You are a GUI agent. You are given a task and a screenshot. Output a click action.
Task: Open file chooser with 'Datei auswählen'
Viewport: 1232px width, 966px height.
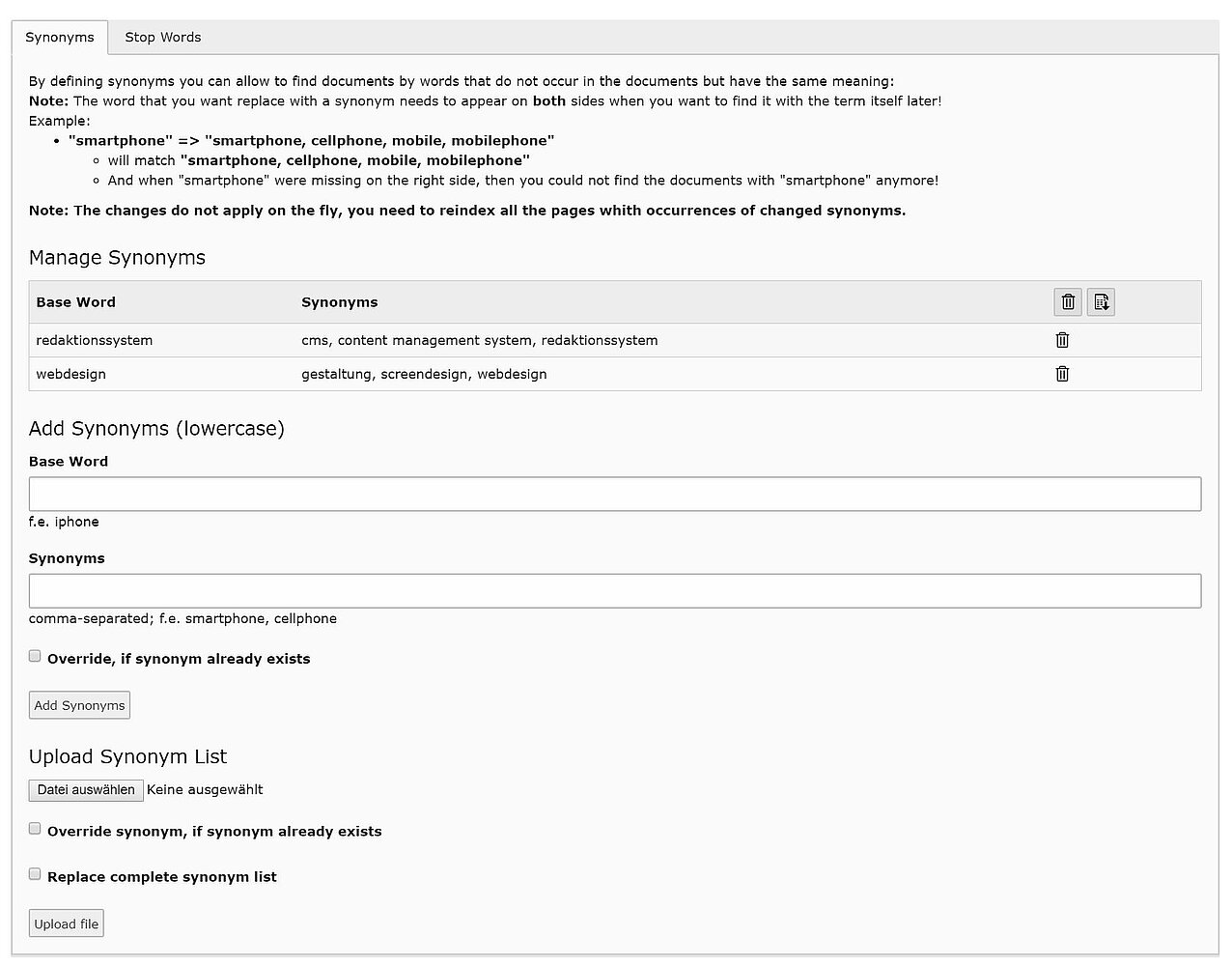pyautogui.click(x=86, y=790)
